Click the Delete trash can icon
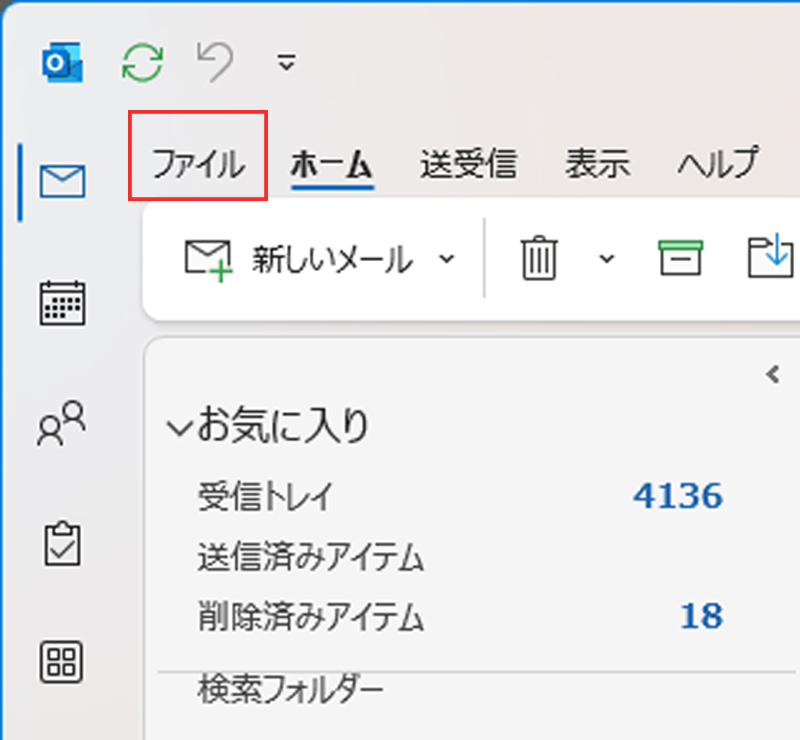Image resolution: width=800 pixels, height=740 pixels. click(538, 259)
